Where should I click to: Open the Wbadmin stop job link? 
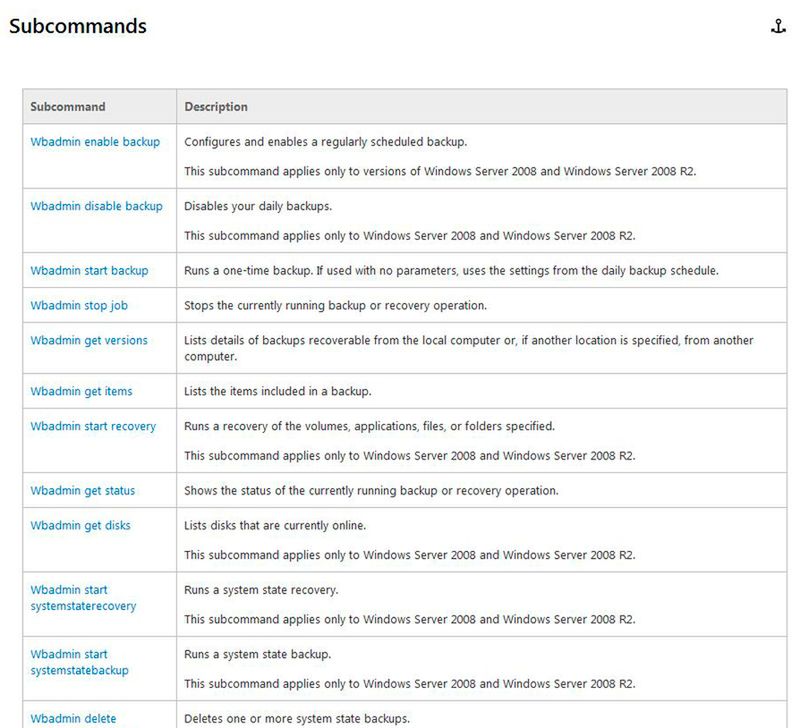click(79, 306)
